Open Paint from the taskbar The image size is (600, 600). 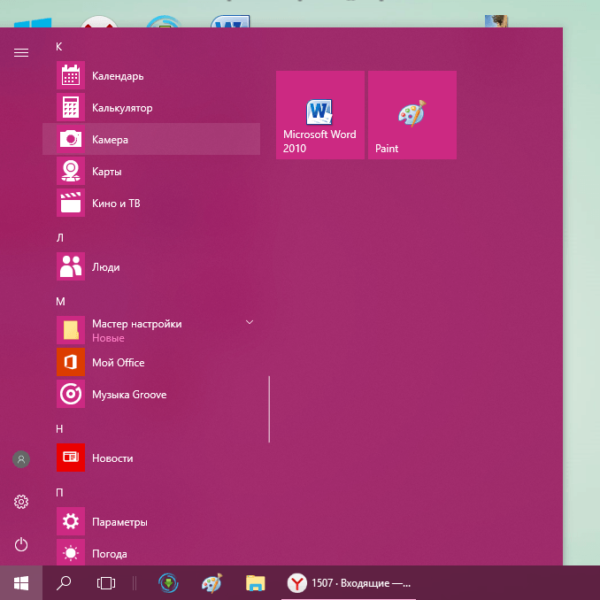pyautogui.click(x=212, y=583)
